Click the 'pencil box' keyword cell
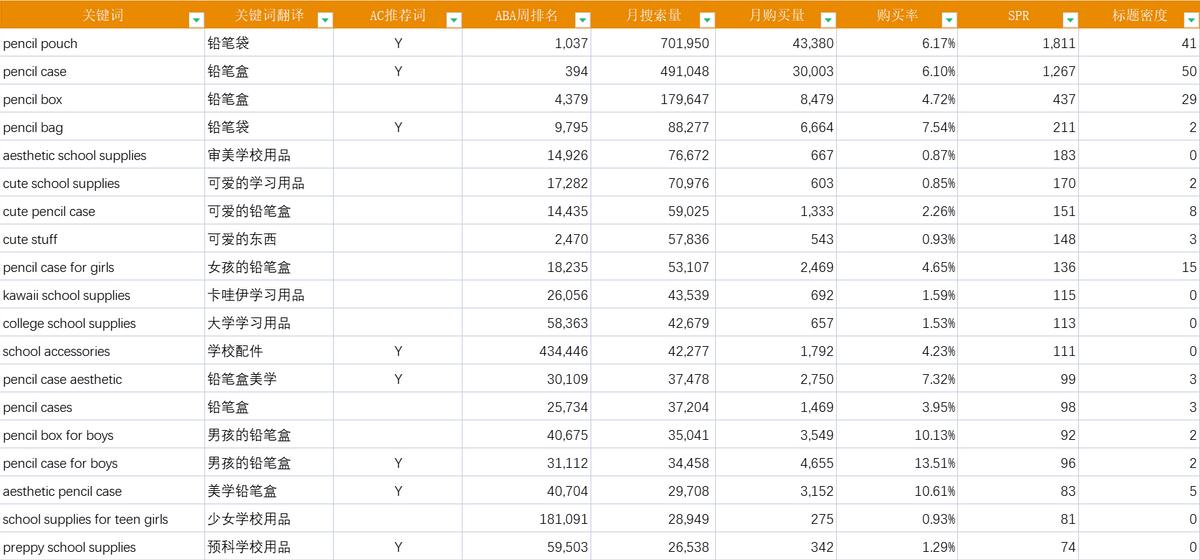Image resolution: width=1200 pixels, height=560 pixels. (x=102, y=99)
